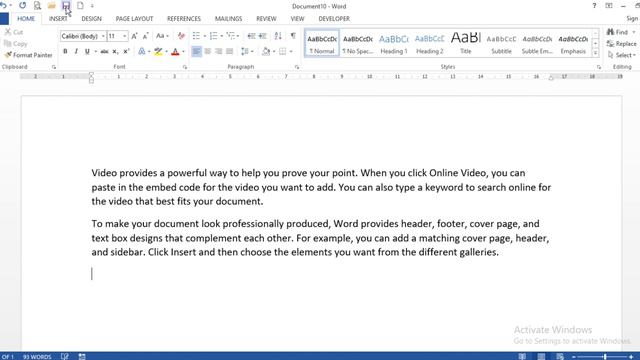Click the Cut scissors command

pos(13,32)
